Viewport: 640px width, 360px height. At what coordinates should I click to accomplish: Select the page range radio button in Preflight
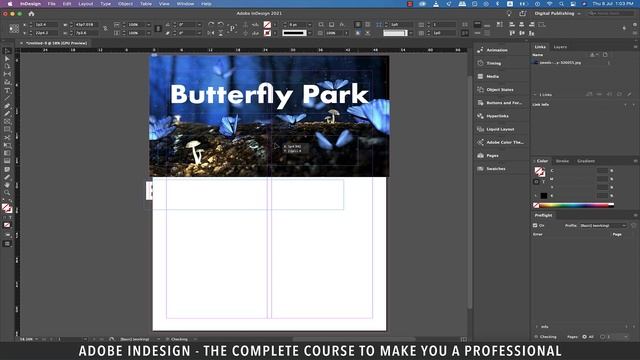point(602,337)
